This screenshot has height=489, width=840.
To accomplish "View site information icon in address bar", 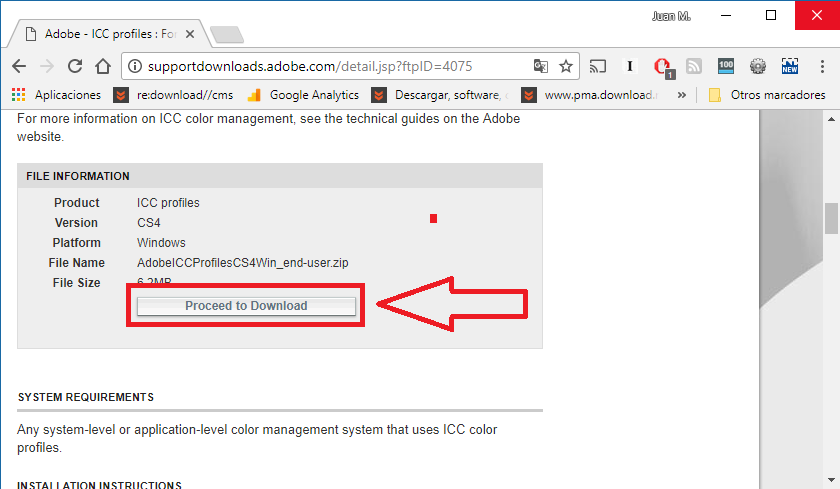I will [x=135, y=66].
